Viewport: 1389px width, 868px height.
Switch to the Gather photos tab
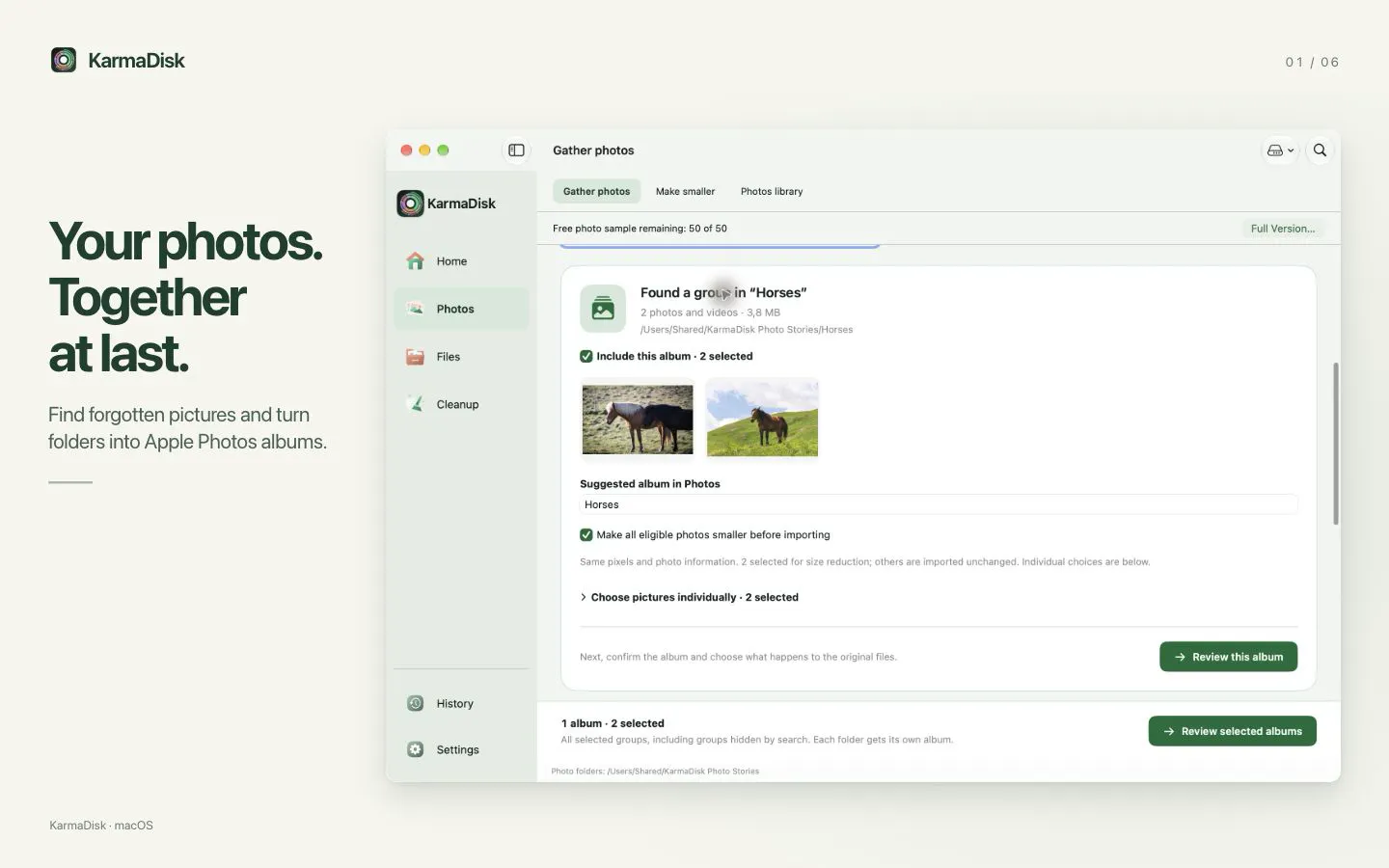[596, 191]
